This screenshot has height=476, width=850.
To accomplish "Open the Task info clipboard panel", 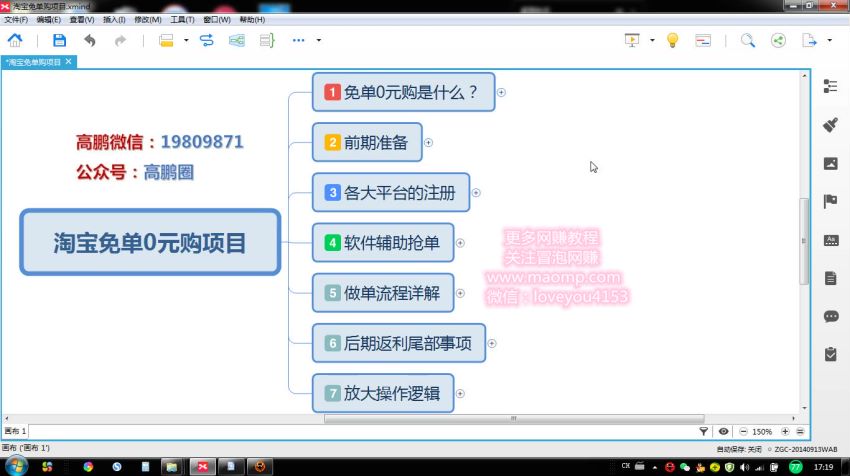I will 830,354.
